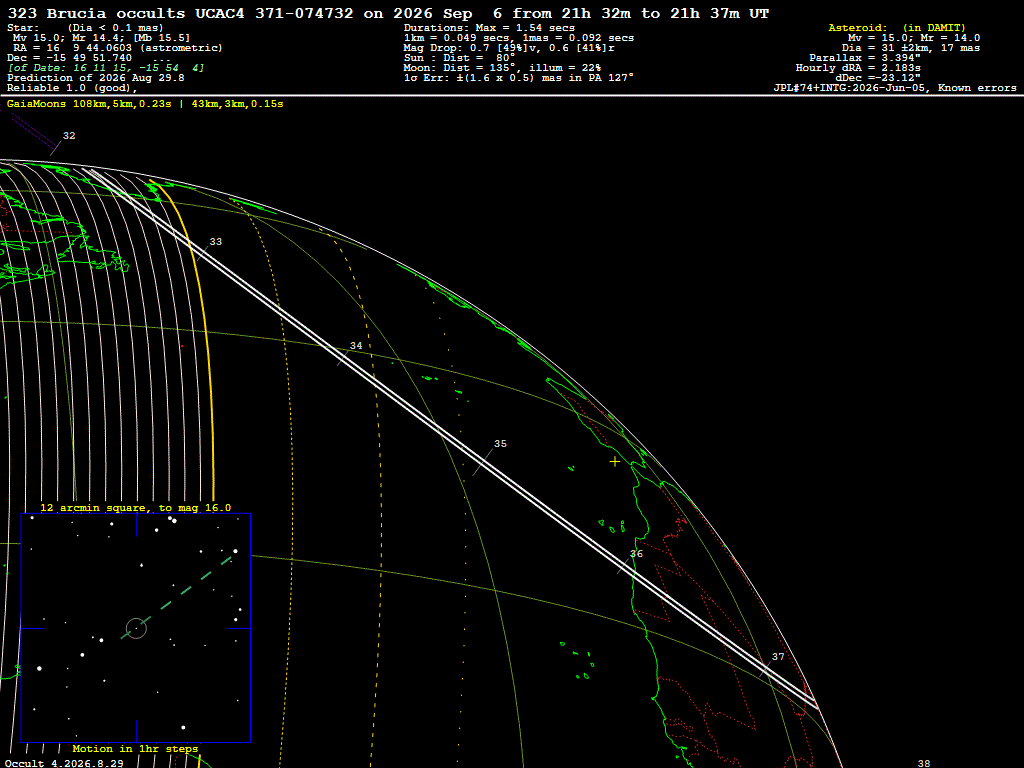Select the 36 minute time marker

[636, 554]
